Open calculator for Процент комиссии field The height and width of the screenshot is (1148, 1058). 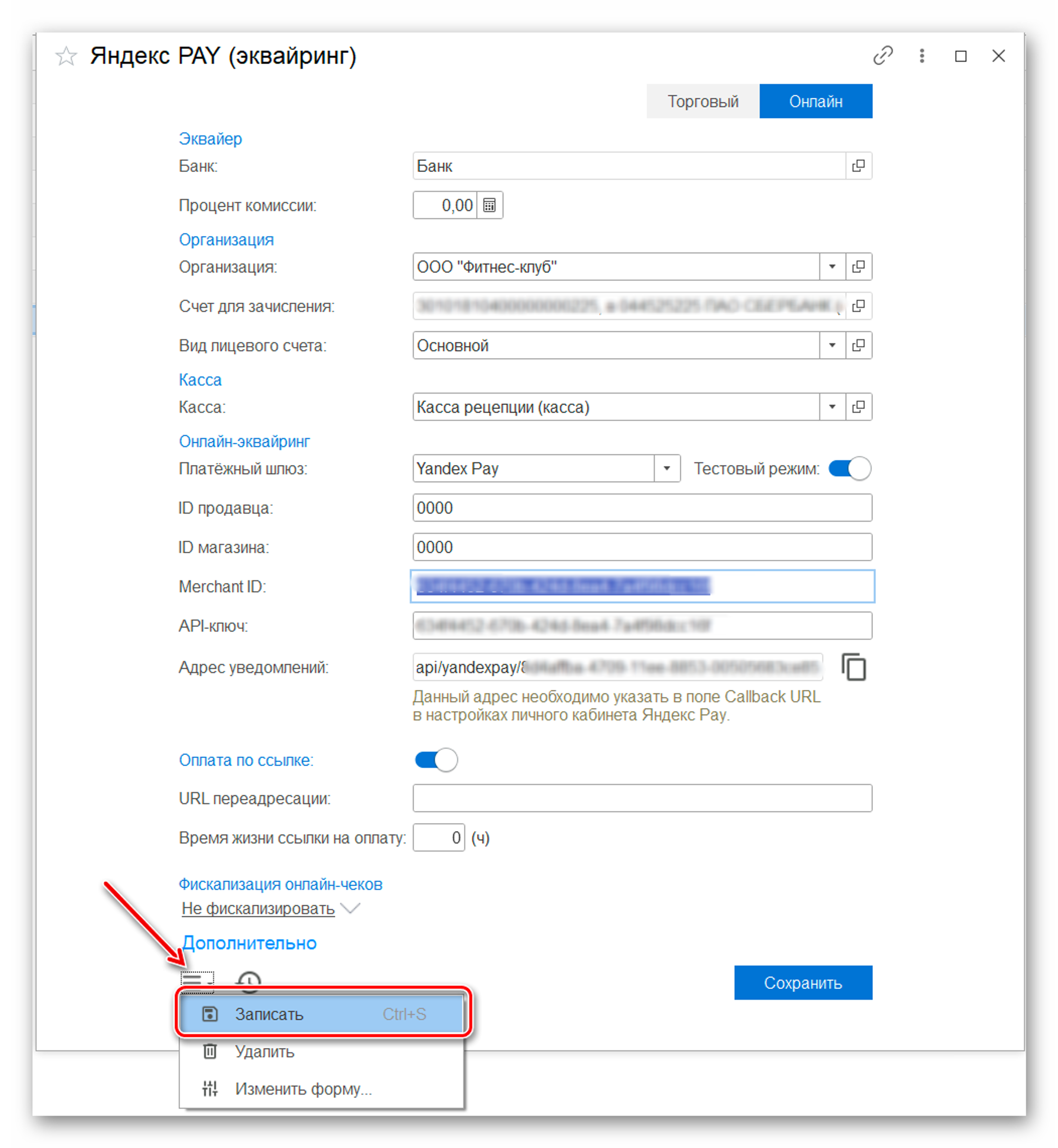pyautogui.click(x=489, y=205)
